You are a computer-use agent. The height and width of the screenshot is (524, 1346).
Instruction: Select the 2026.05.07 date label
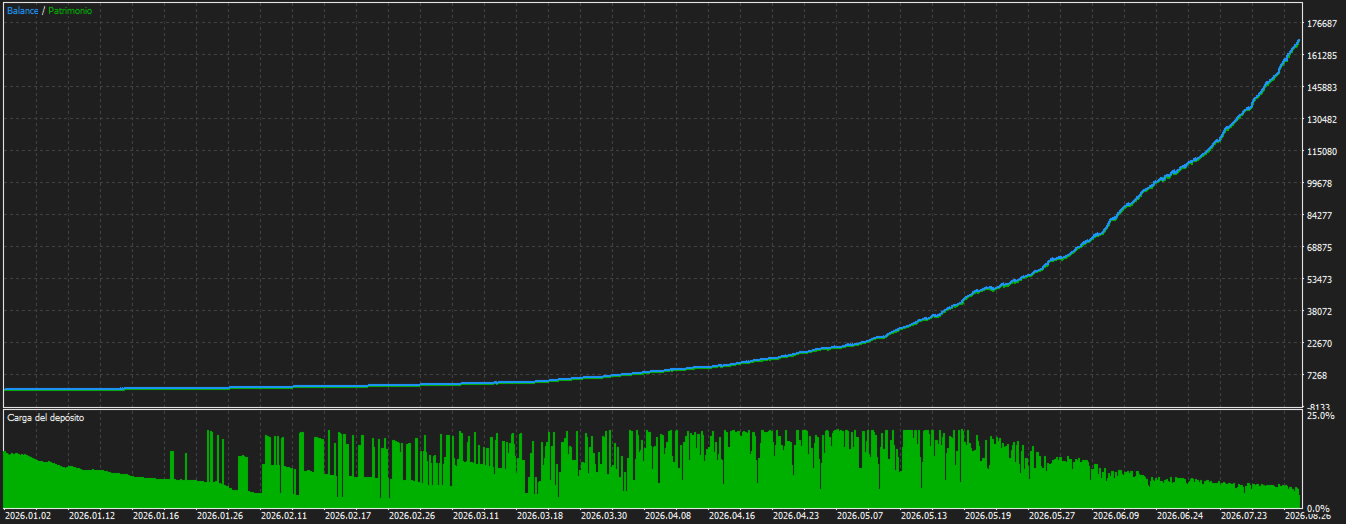point(860,517)
